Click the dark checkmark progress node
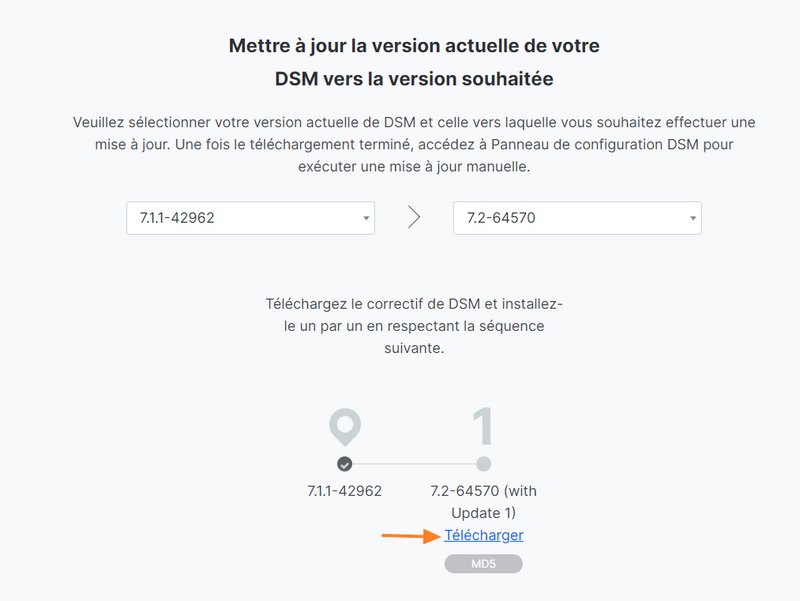The image size is (800, 601). click(345, 462)
